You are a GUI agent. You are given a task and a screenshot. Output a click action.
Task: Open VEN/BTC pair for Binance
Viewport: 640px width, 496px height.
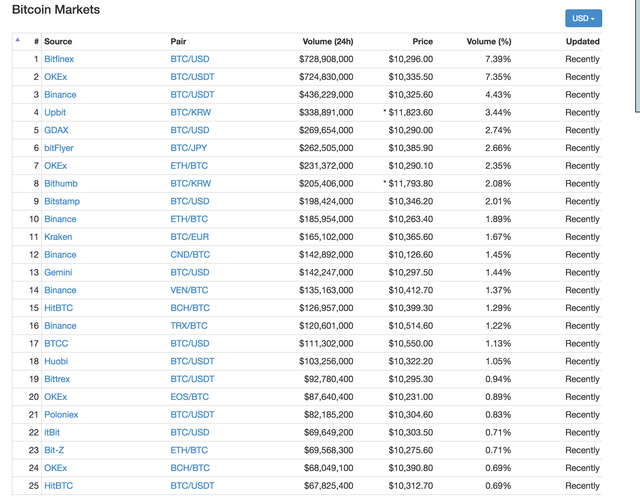189,290
